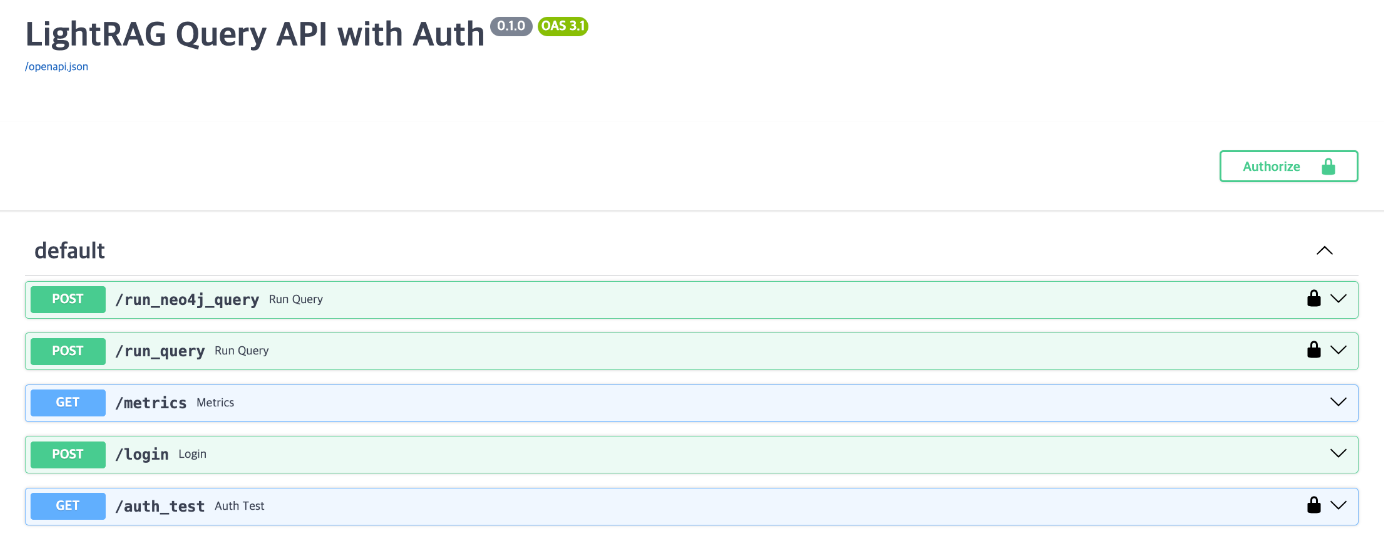Expand the /run_query endpoint chevron
1384x554 pixels.
click(1339, 350)
